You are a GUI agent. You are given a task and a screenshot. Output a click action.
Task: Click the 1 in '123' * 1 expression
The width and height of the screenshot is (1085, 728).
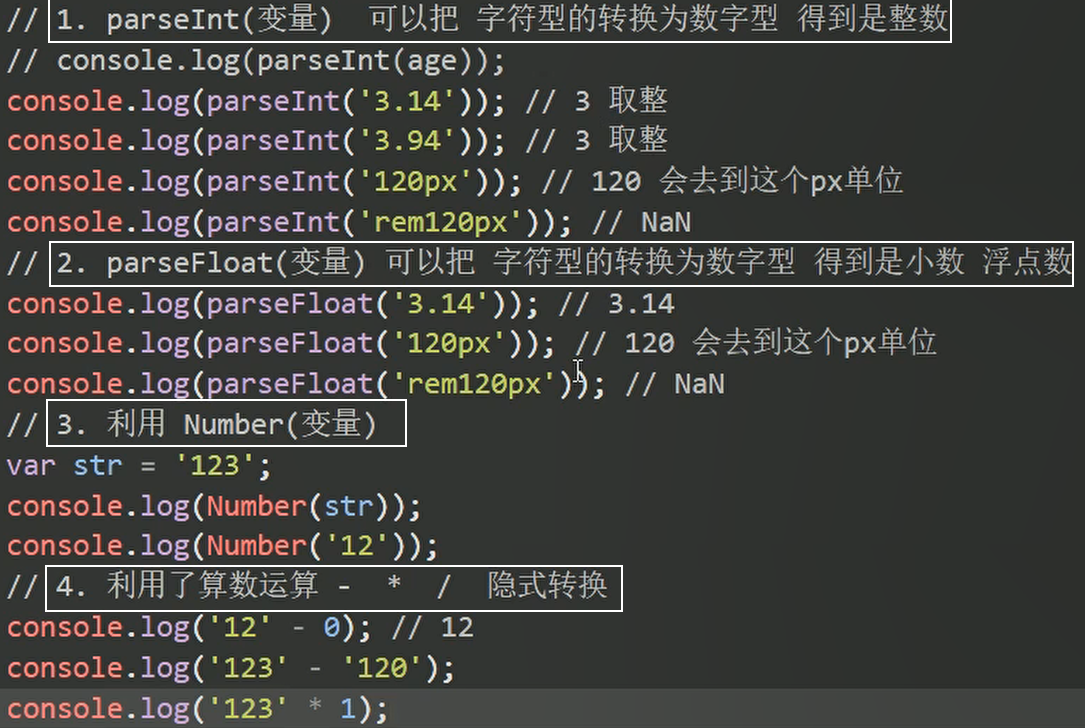pyautogui.click(x=348, y=709)
